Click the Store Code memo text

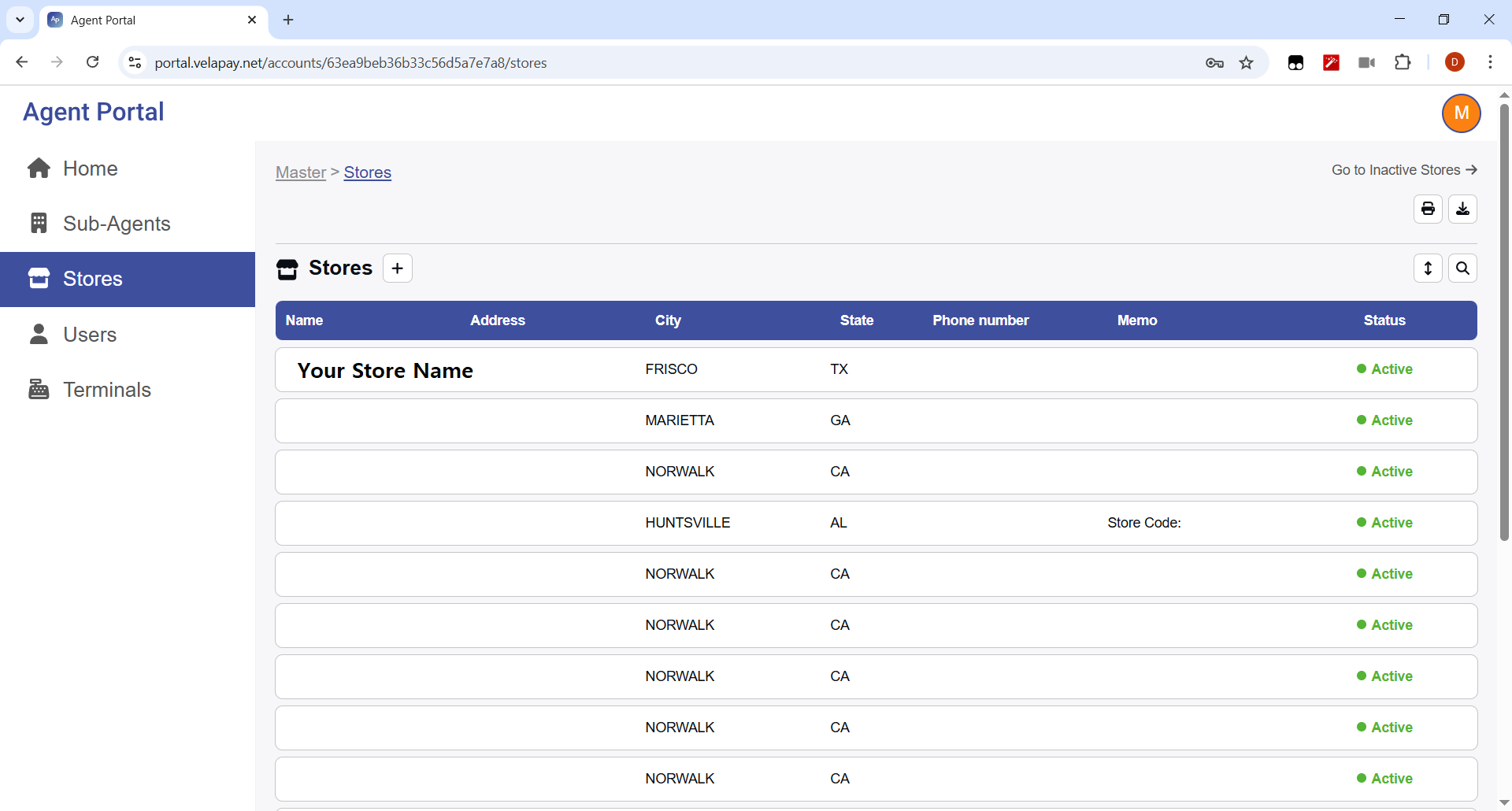point(1144,523)
